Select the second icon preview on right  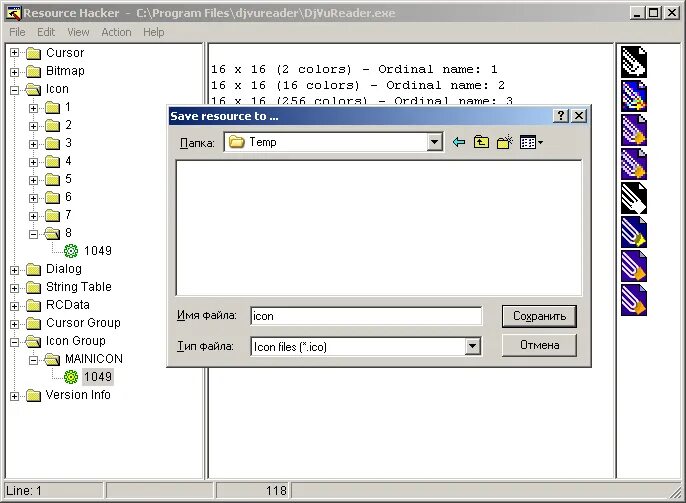coord(634,96)
